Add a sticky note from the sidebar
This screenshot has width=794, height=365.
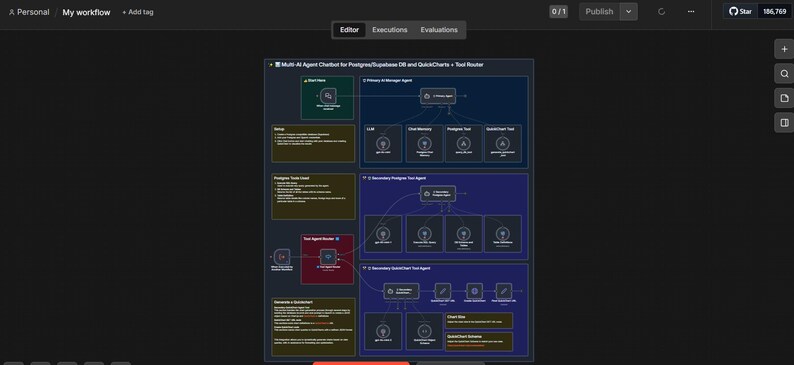click(x=784, y=98)
